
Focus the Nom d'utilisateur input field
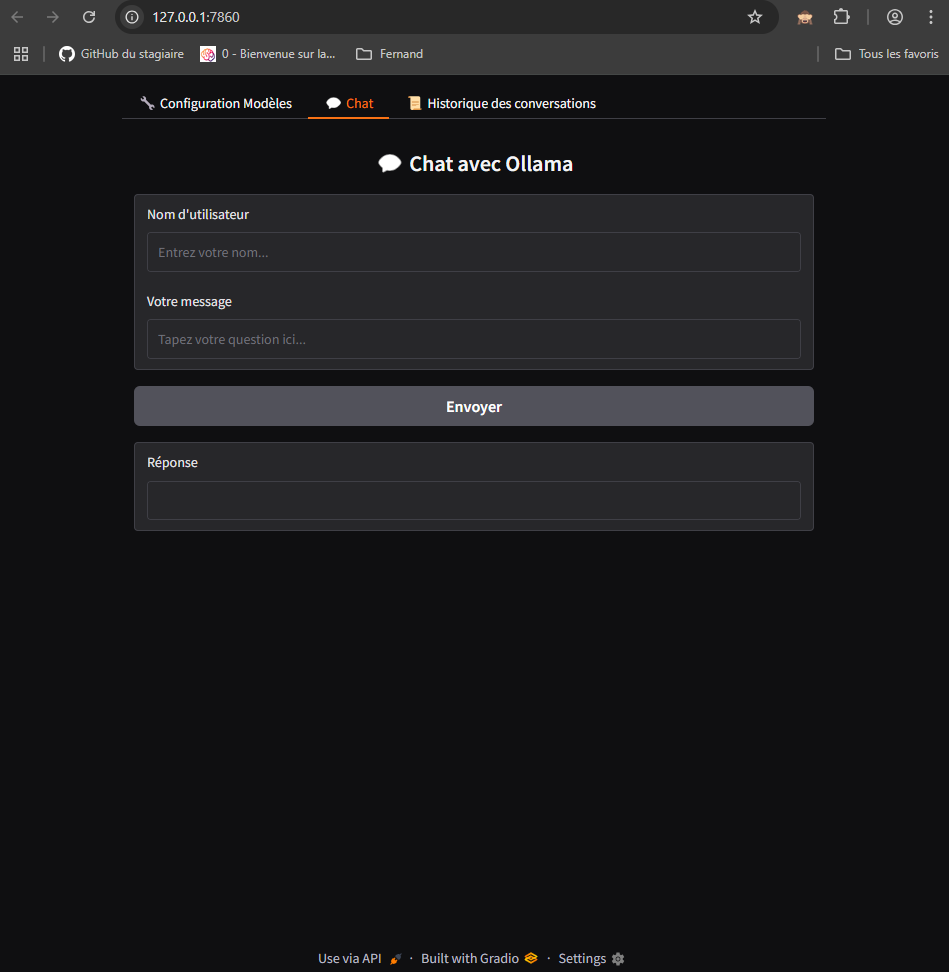pos(473,252)
